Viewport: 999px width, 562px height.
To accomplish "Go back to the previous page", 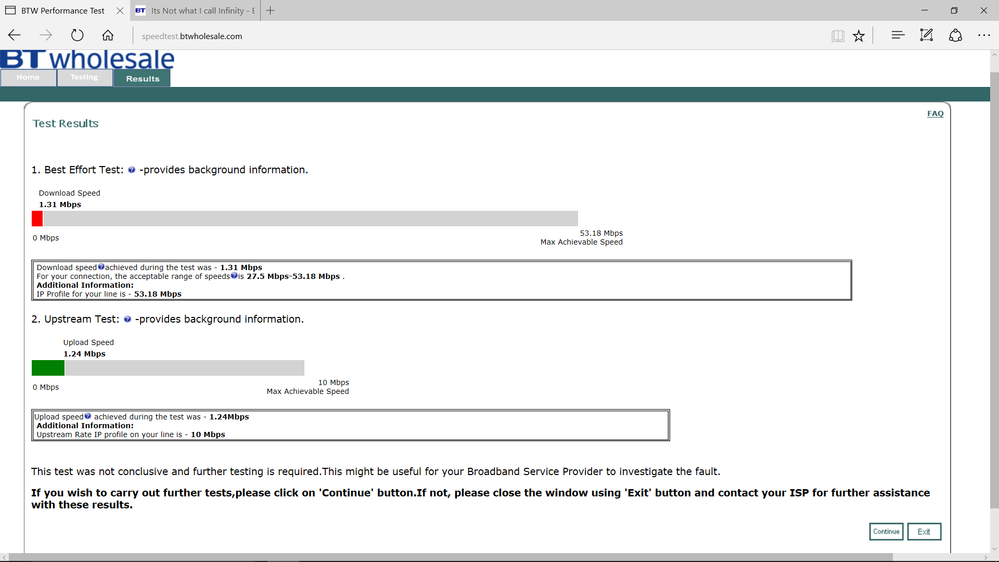I will click(x=14, y=36).
